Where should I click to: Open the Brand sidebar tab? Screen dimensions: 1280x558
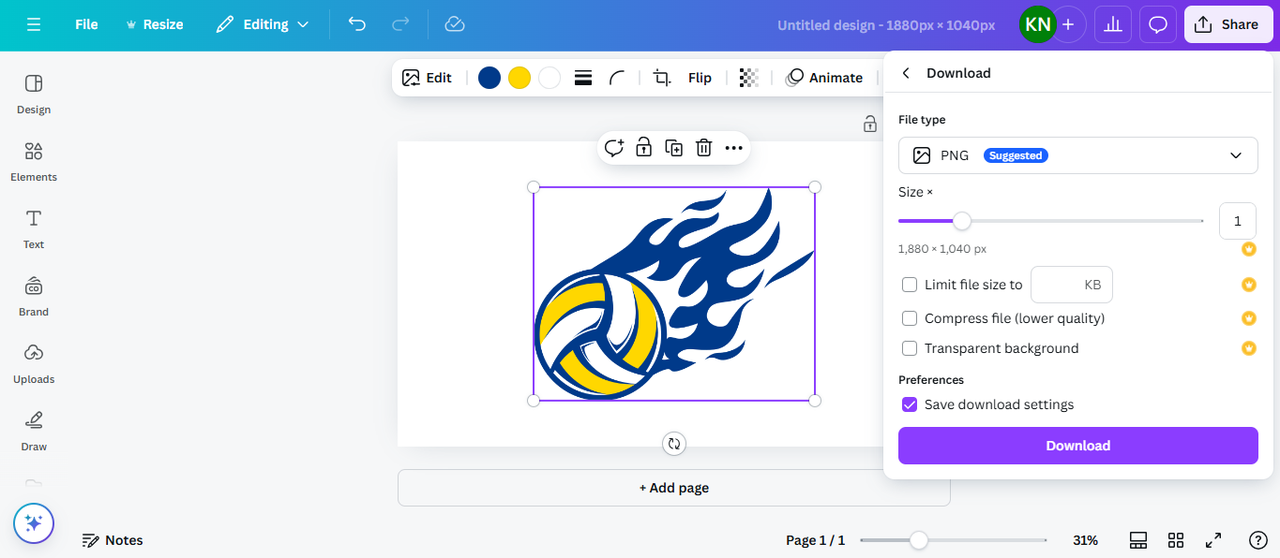[x=34, y=296]
